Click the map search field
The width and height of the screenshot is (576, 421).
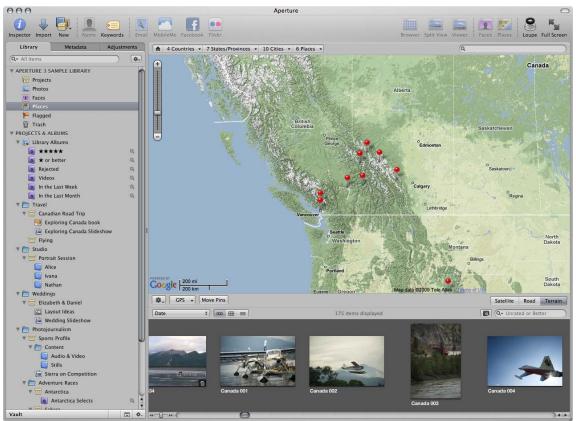point(512,48)
